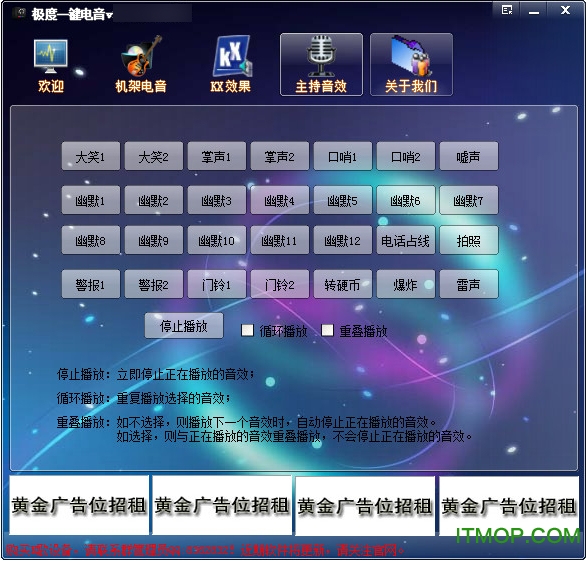Play the 爆炸 explosion effect

click(405, 284)
